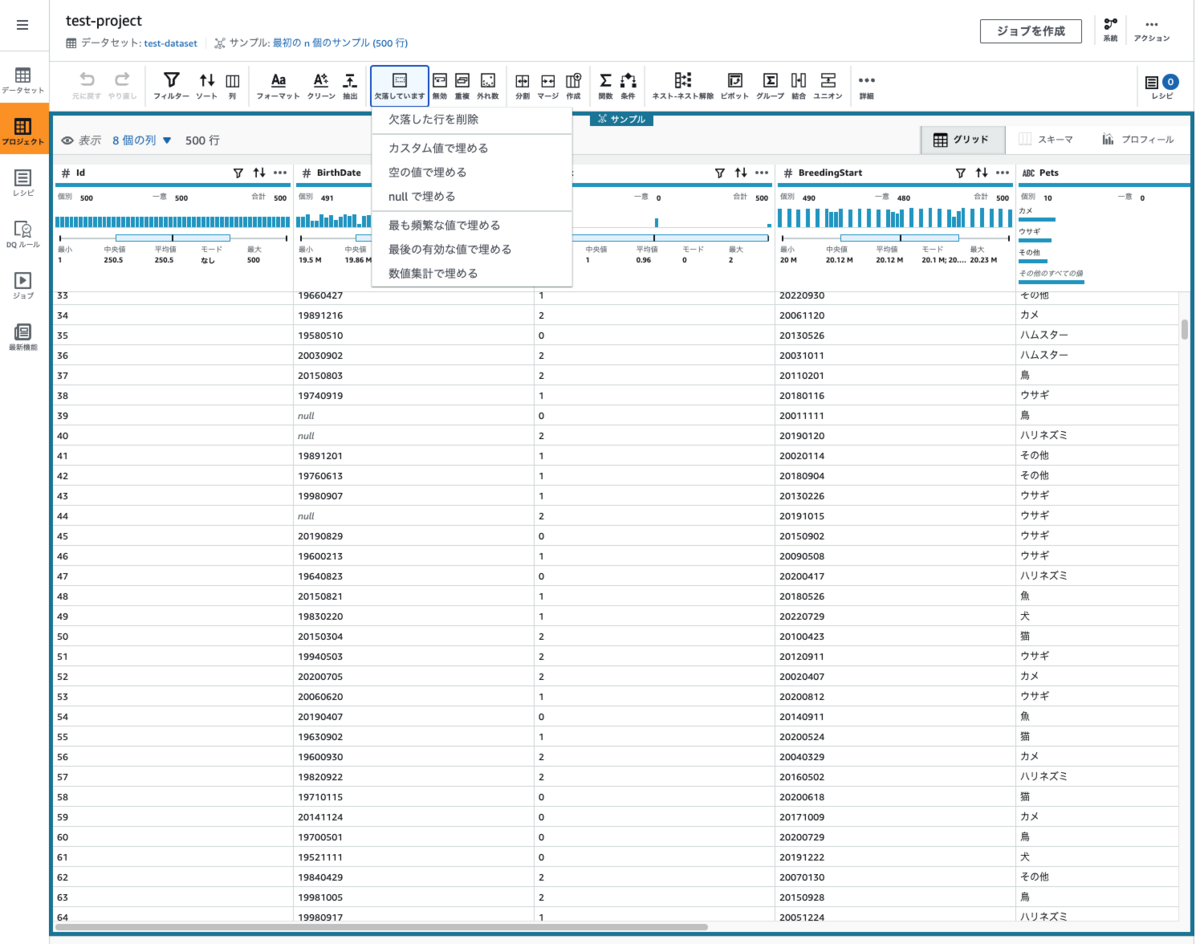The image size is (1200, 944).
Task: Open the 外れ数 outliers tool
Action: click(487, 86)
